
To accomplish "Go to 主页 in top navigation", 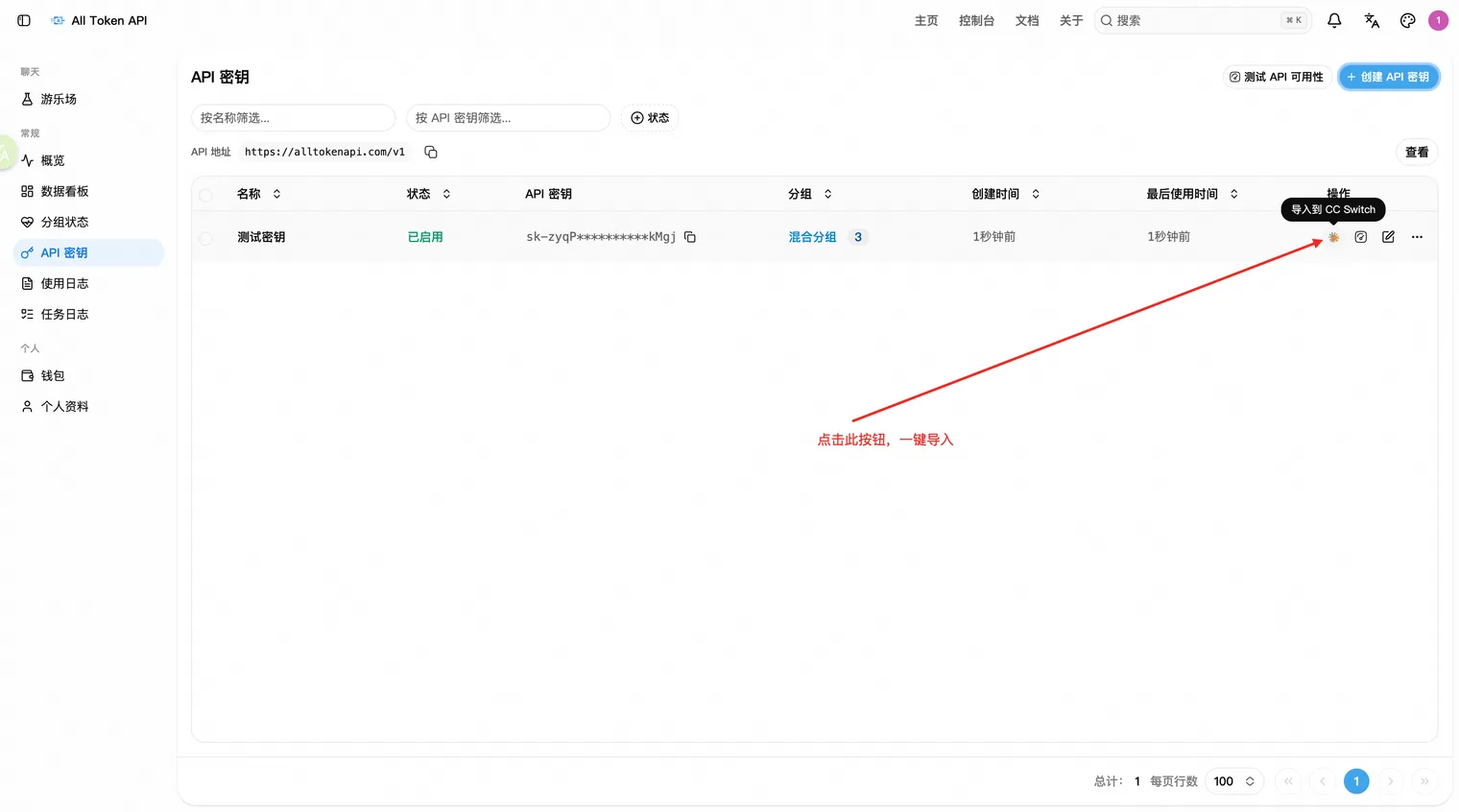I will tap(926, 20).
